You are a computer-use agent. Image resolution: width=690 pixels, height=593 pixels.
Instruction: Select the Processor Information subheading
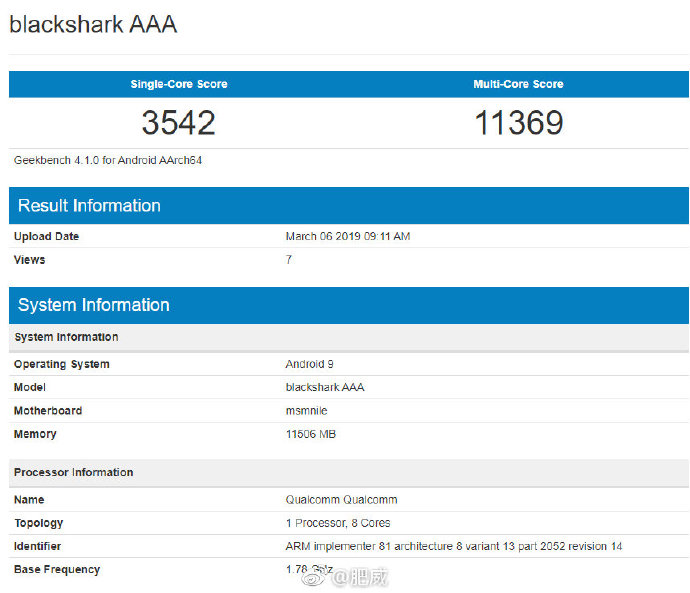pos(73,472)
